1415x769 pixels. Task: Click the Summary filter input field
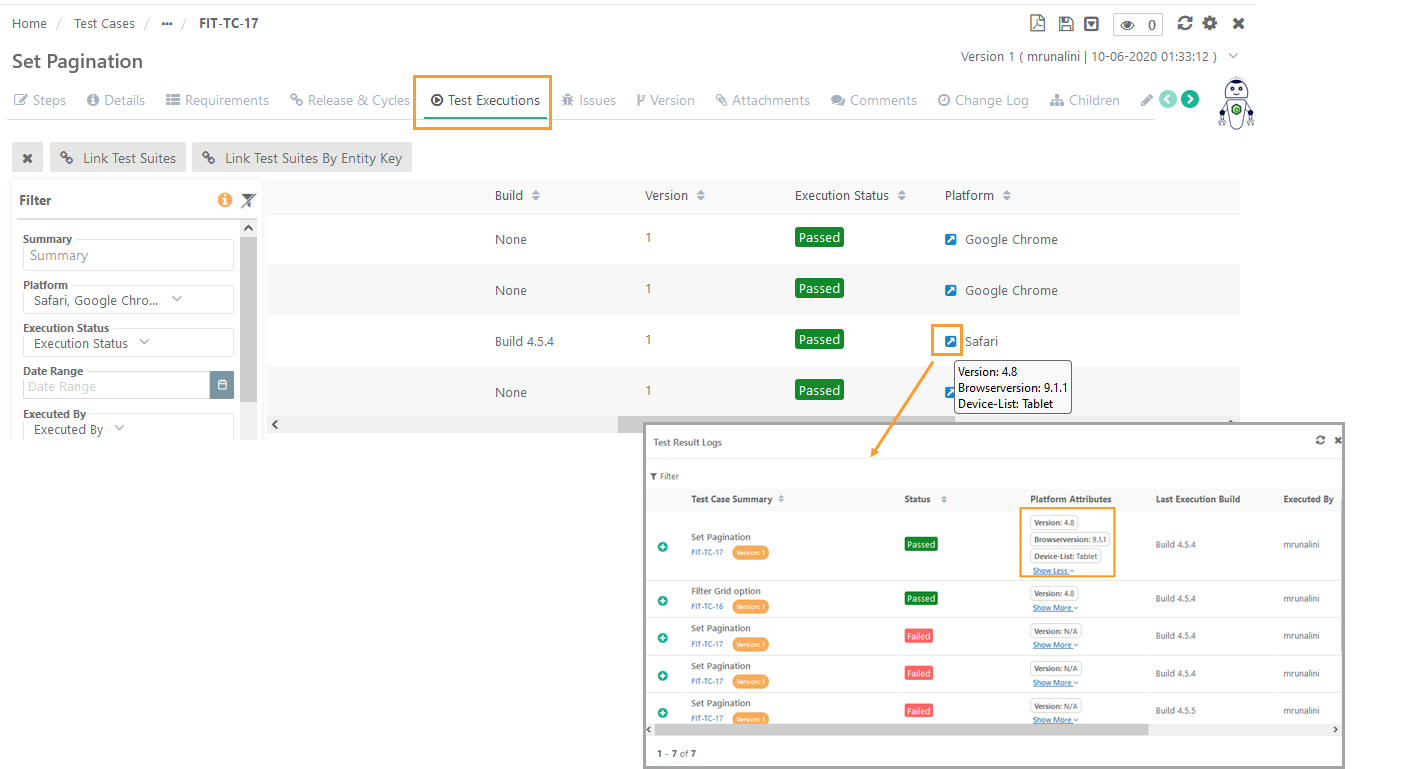[128, 256]
